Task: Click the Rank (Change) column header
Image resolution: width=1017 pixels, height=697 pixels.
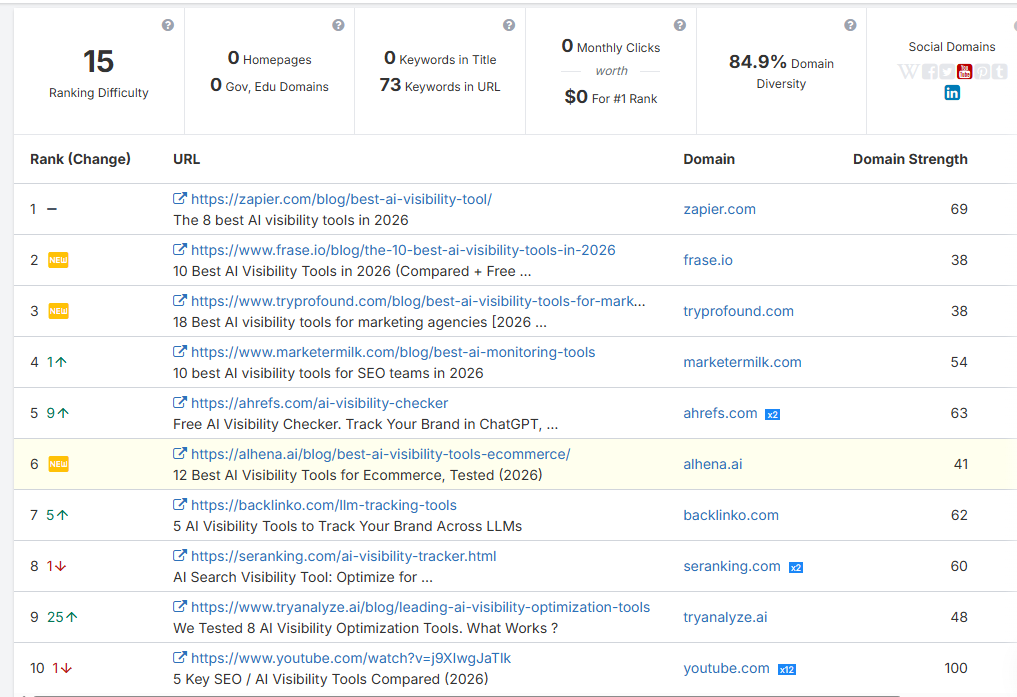Action: click(80, 159)
